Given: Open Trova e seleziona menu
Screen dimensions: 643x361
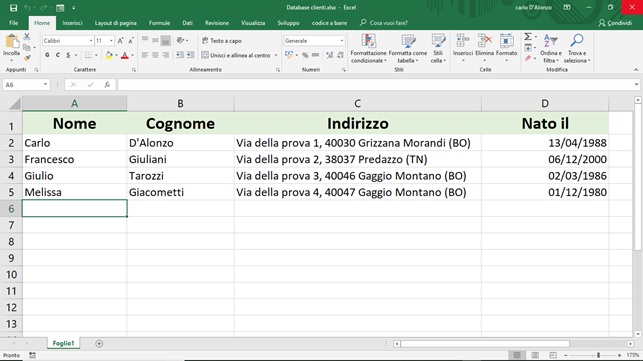Looking at the screenshot, I should coord(577,48).
